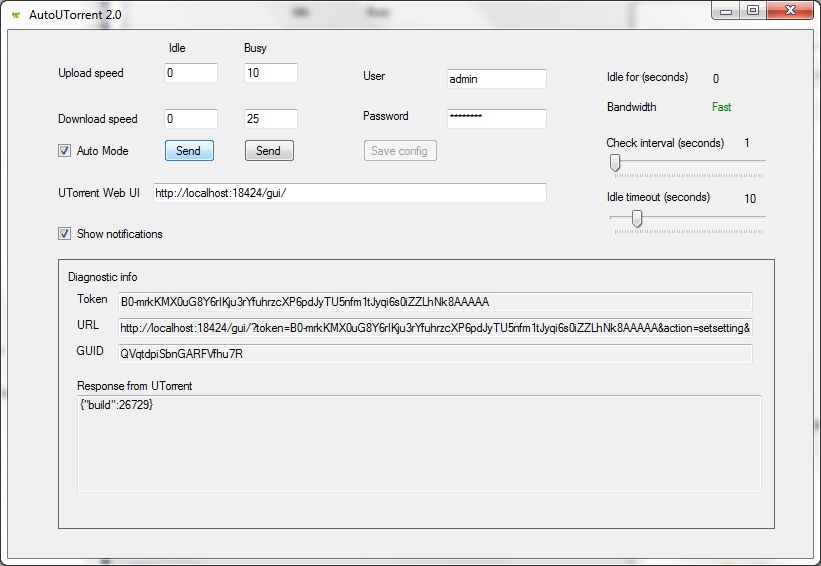Click the Idle column header
Image resolution: width=821 pixels, height=566 pixels.
tap(177, 48)
